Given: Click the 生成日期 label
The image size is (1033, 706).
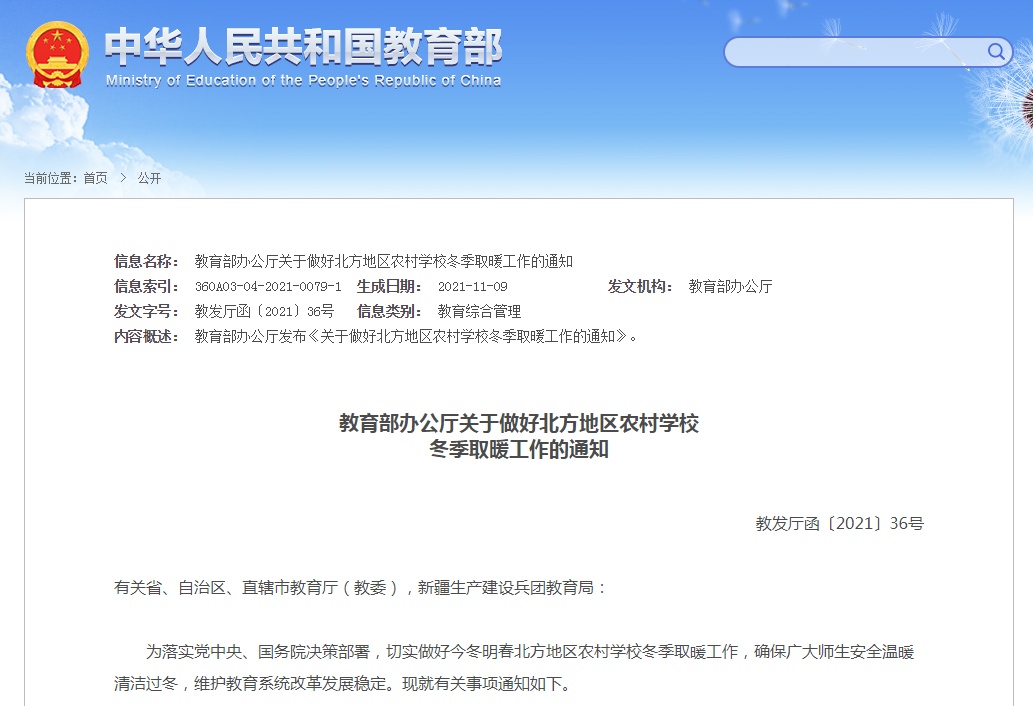Looking at the screenshot, I should pos(389,286).
